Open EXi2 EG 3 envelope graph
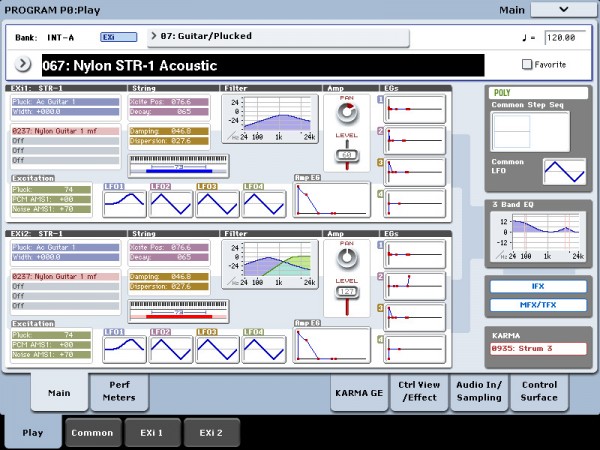Image resolution: width=600 pixels, height=450 pixels. [415, 317]
